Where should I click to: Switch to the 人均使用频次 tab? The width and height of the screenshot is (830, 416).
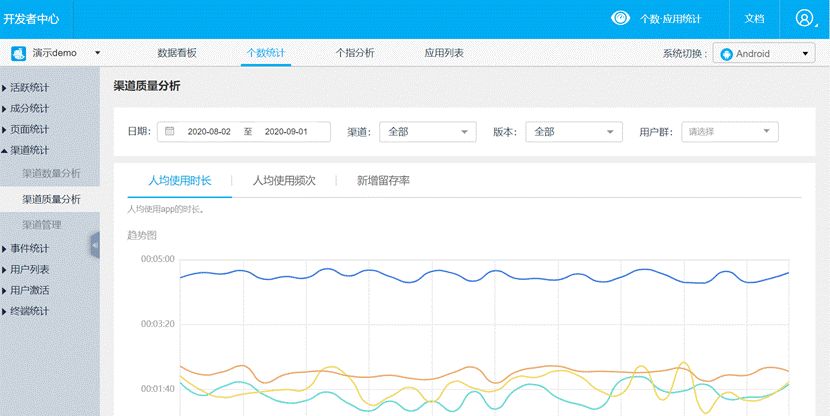tap(284, 181)
